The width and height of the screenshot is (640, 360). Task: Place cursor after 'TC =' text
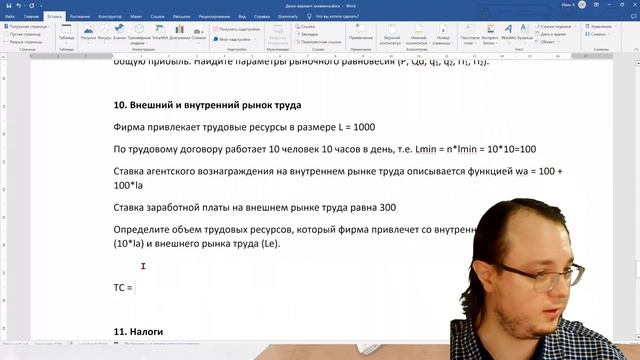click(135, 288)
